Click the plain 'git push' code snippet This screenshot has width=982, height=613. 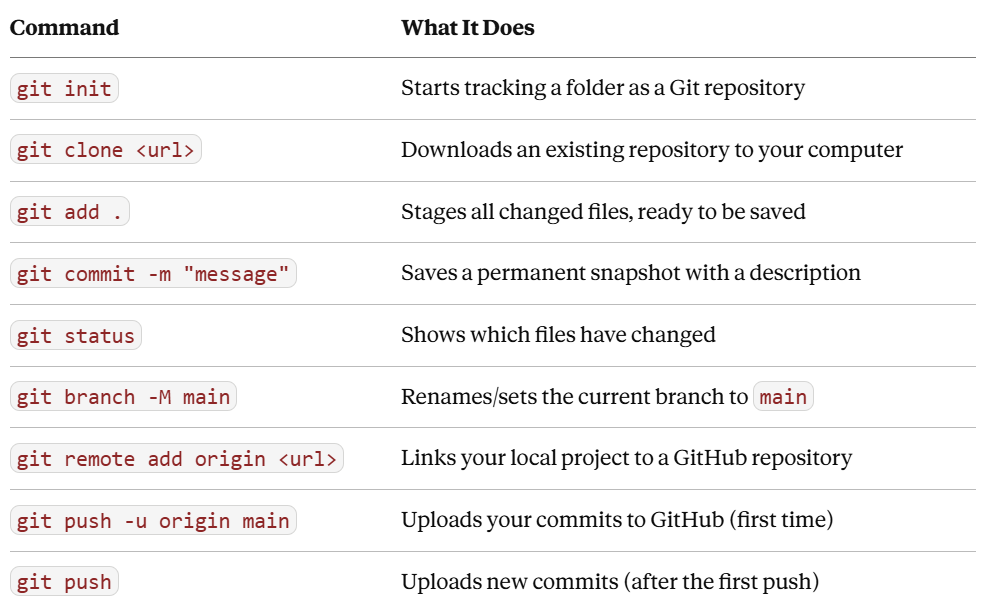64,582
